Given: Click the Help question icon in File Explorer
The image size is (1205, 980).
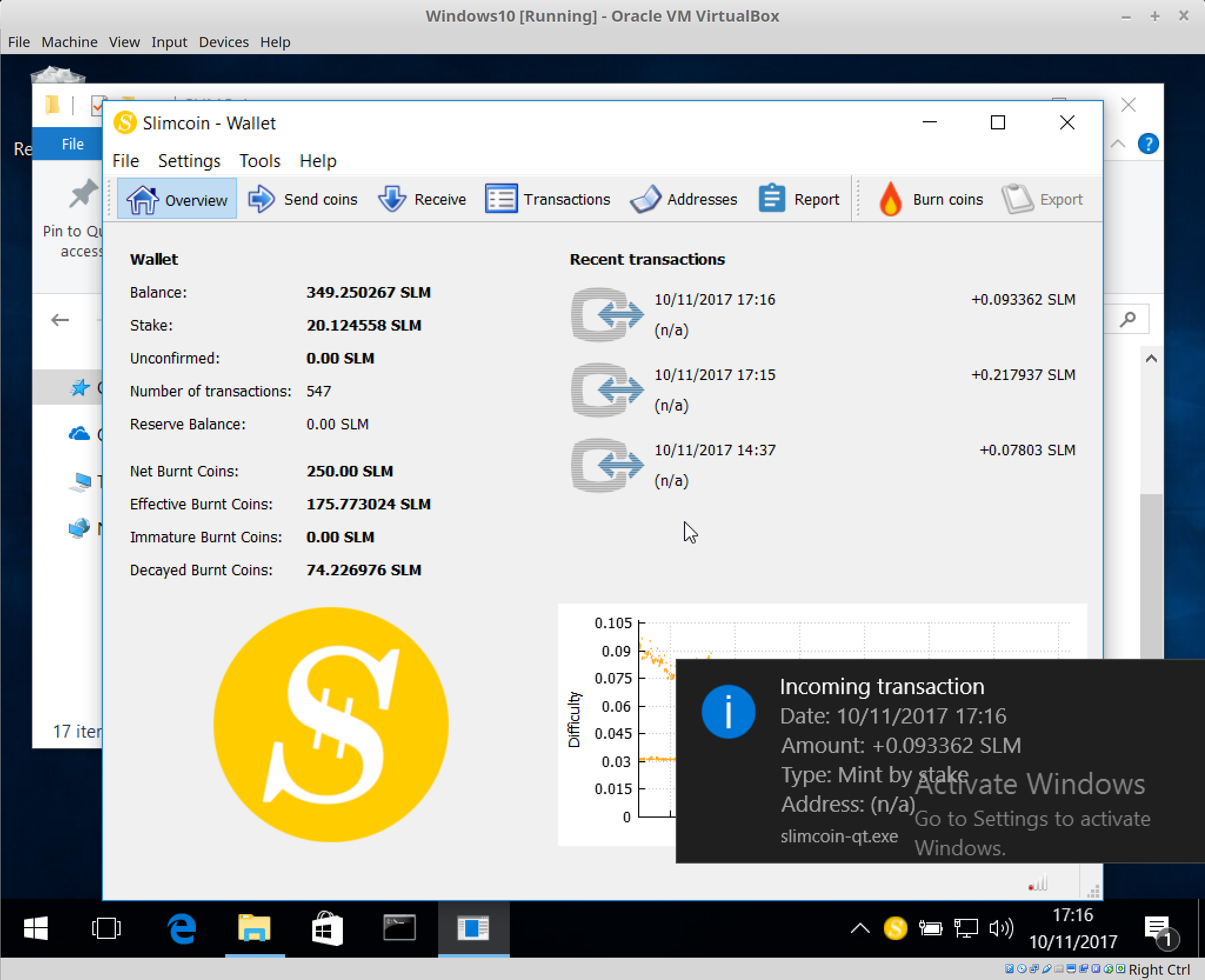Looking at the screenshot, I should point(1147,144).
